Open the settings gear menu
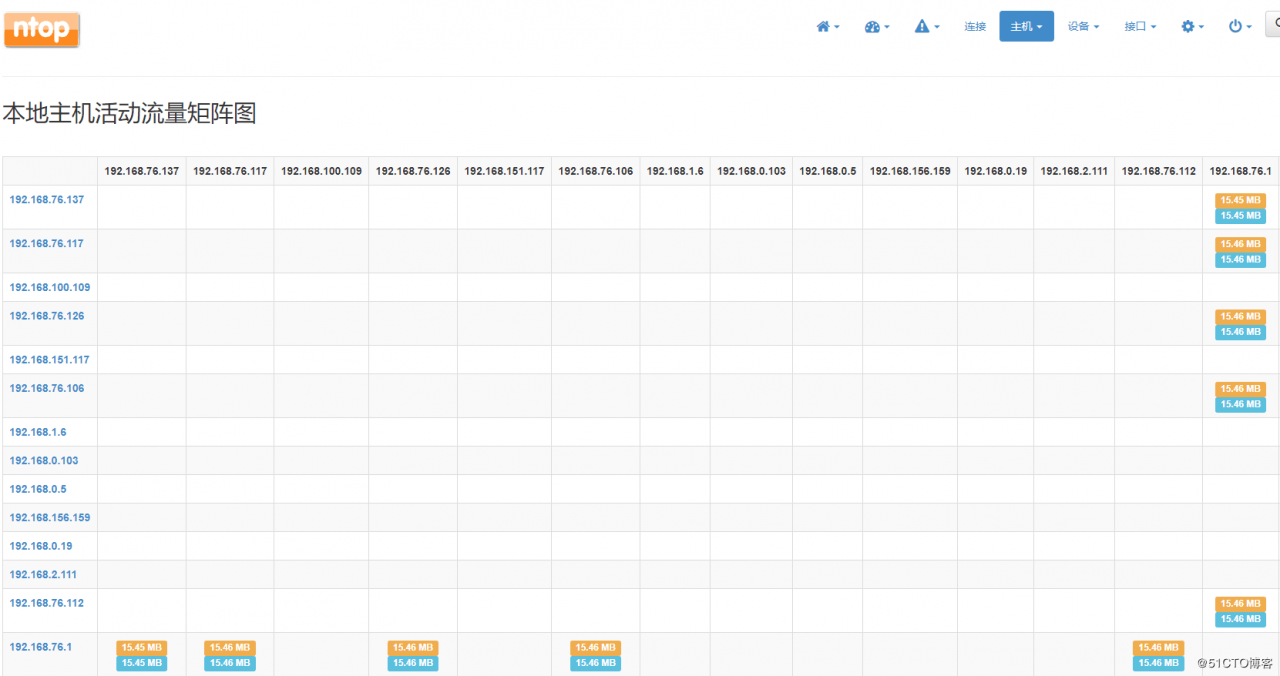The width and height of the screenshot is (1280, 676). click(1192, 27)
